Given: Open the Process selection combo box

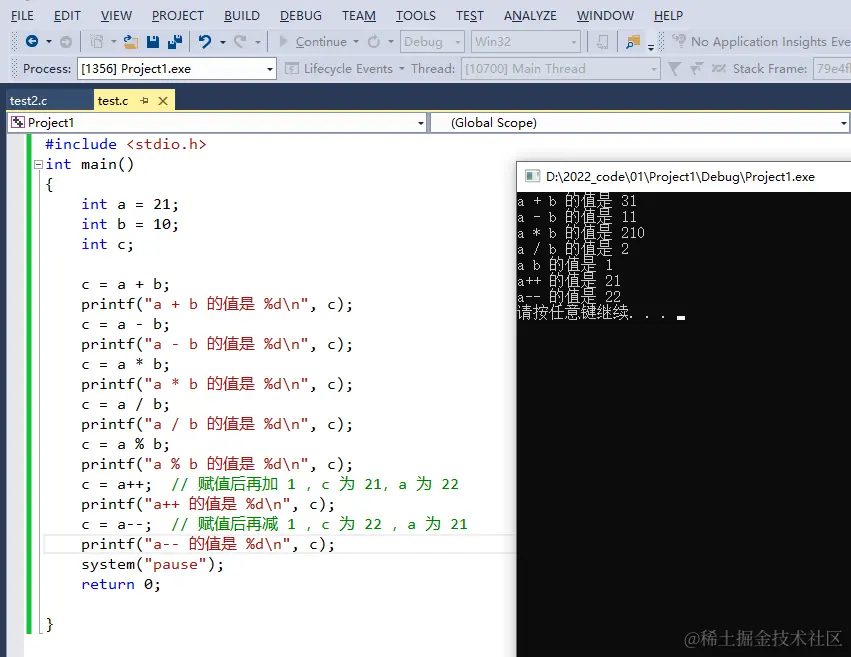Looking at the screenshot, I should (177, 69).
